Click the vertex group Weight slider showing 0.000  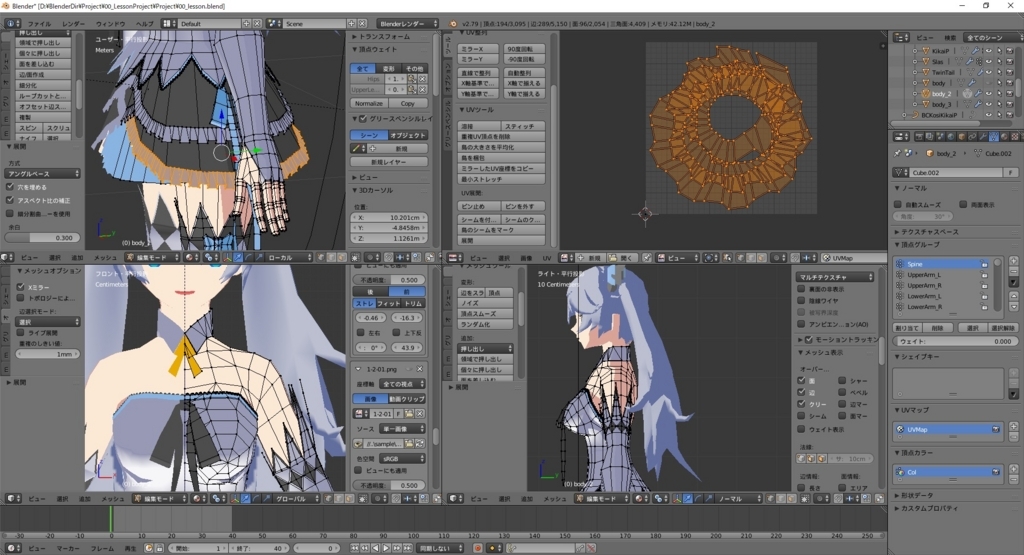tap(955, 341)
